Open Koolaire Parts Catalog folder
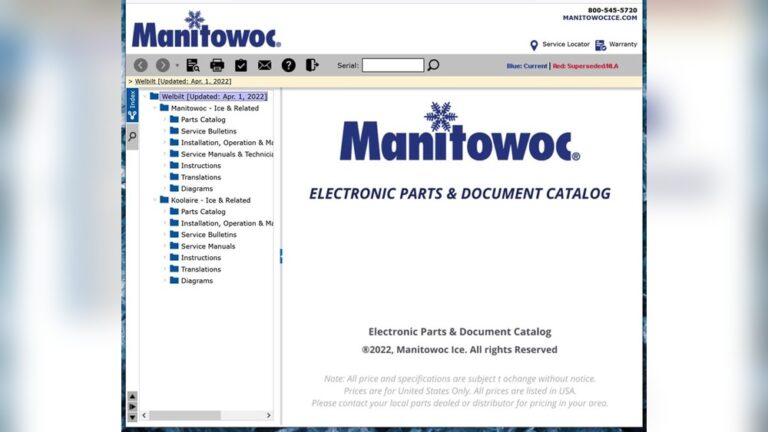Screen dimensions: 768x432 [203, 212]
